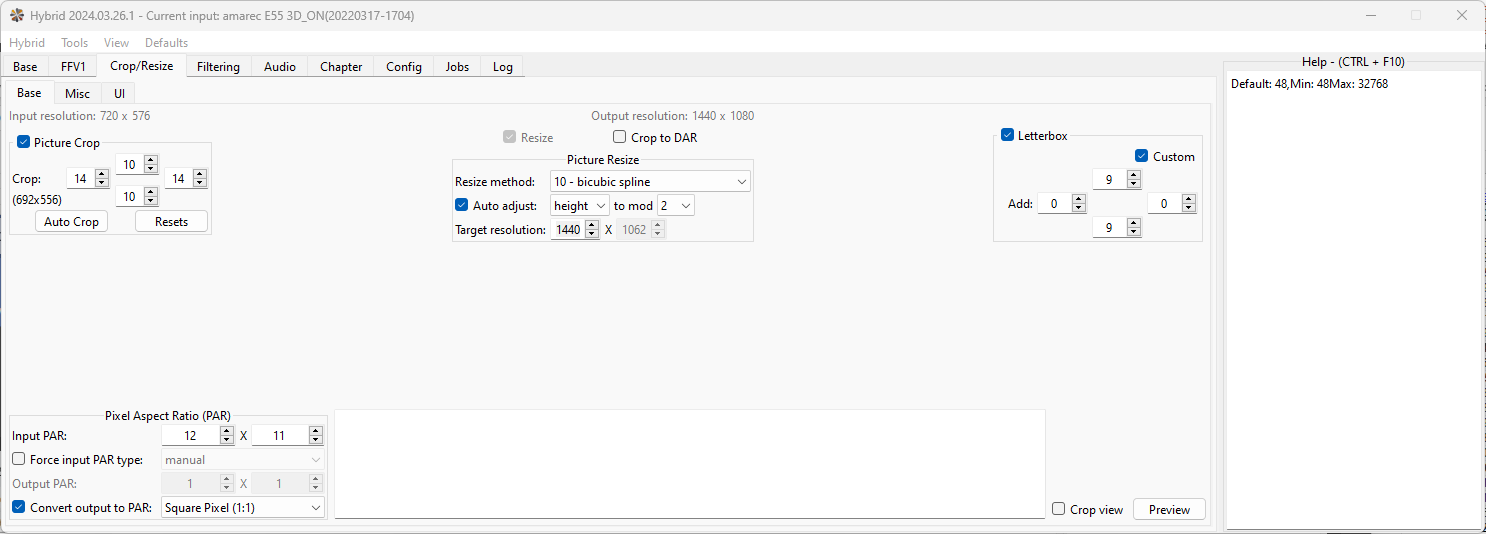Open the Tools menu
Viewport: 1486px width, 534px height.
click(x=74, y=43)
